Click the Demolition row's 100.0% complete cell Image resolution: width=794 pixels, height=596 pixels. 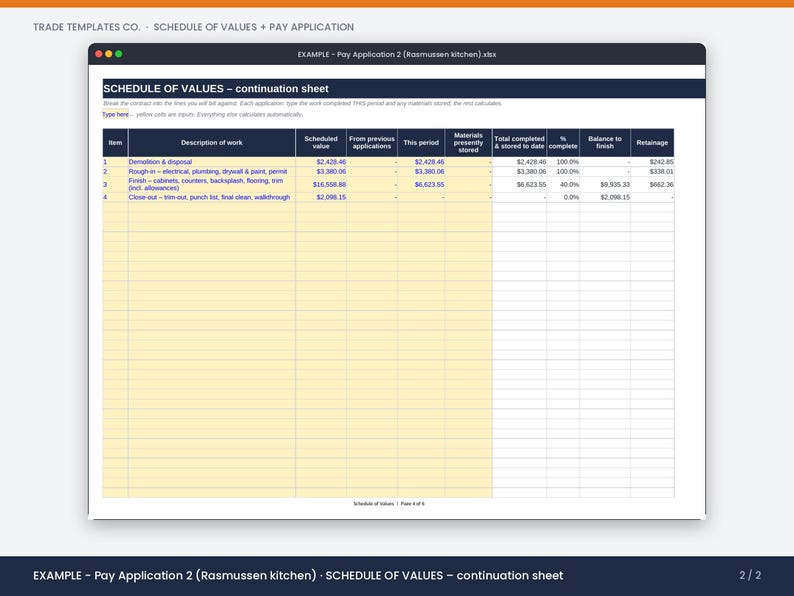(x=563, y=162)
